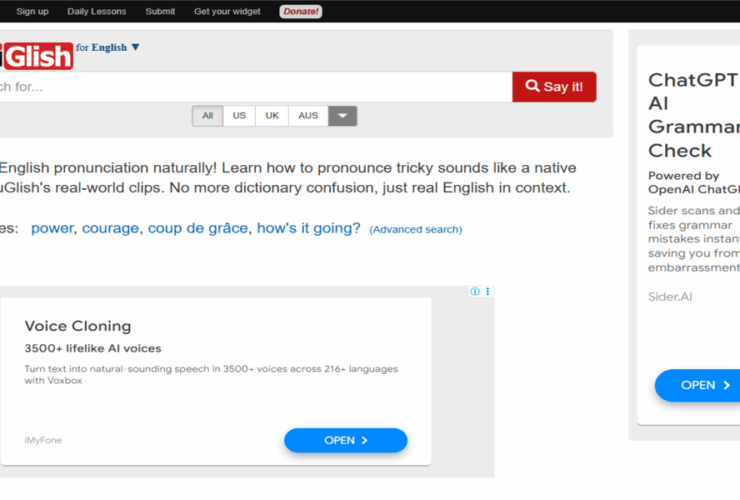Image resolution: width=740 pixels, height=500 pixels.
Task: Try the example word 'courage'
Action: (x=110, y=229)
